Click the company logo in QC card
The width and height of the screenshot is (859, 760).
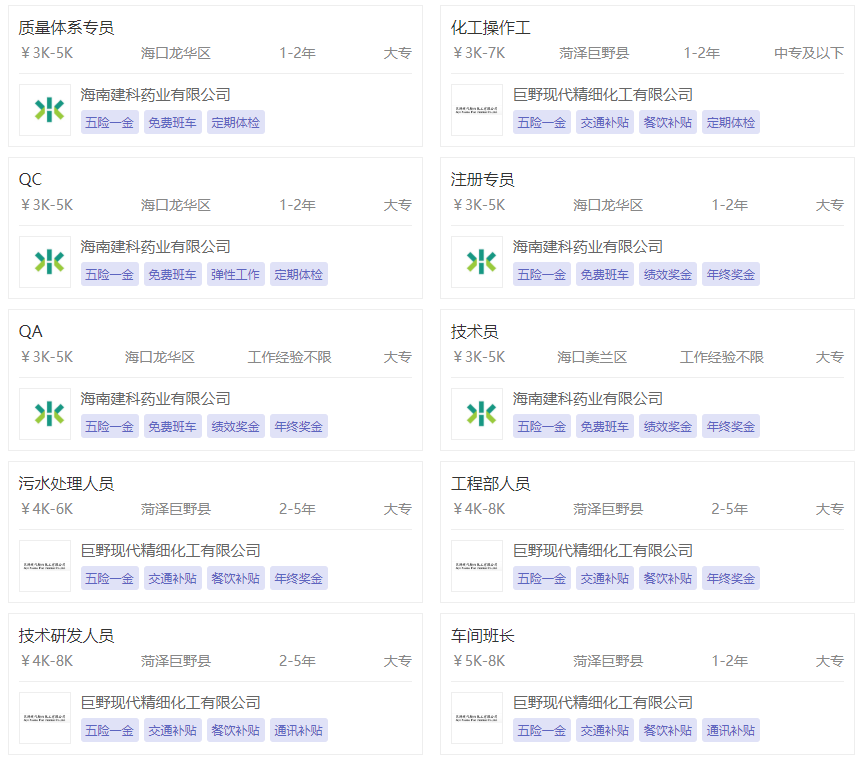click(45, 262)
